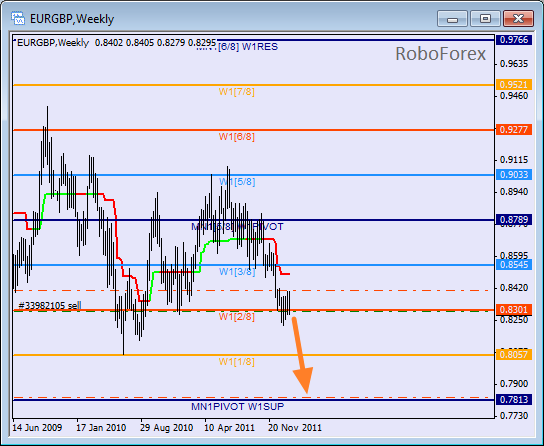Select the W1[7/8] level label
Image resolution: width=544 pixels, height=446 pixels.
237,92
